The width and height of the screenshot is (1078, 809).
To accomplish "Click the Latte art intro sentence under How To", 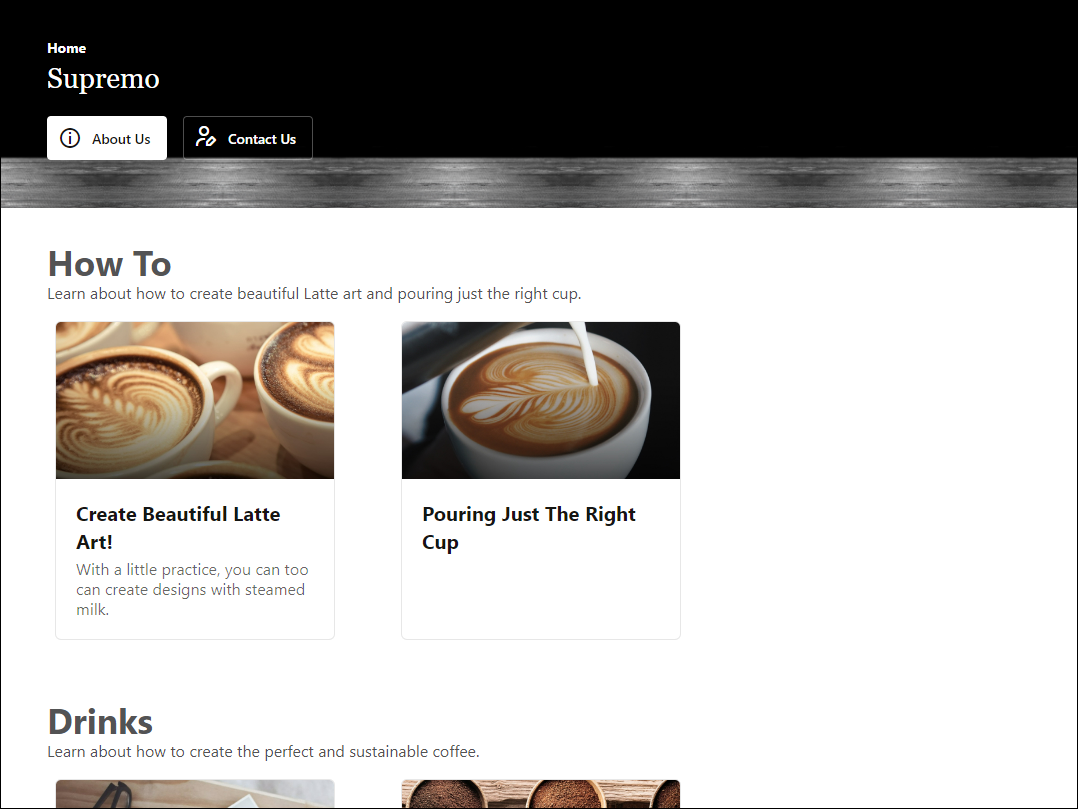I will 314,293.
